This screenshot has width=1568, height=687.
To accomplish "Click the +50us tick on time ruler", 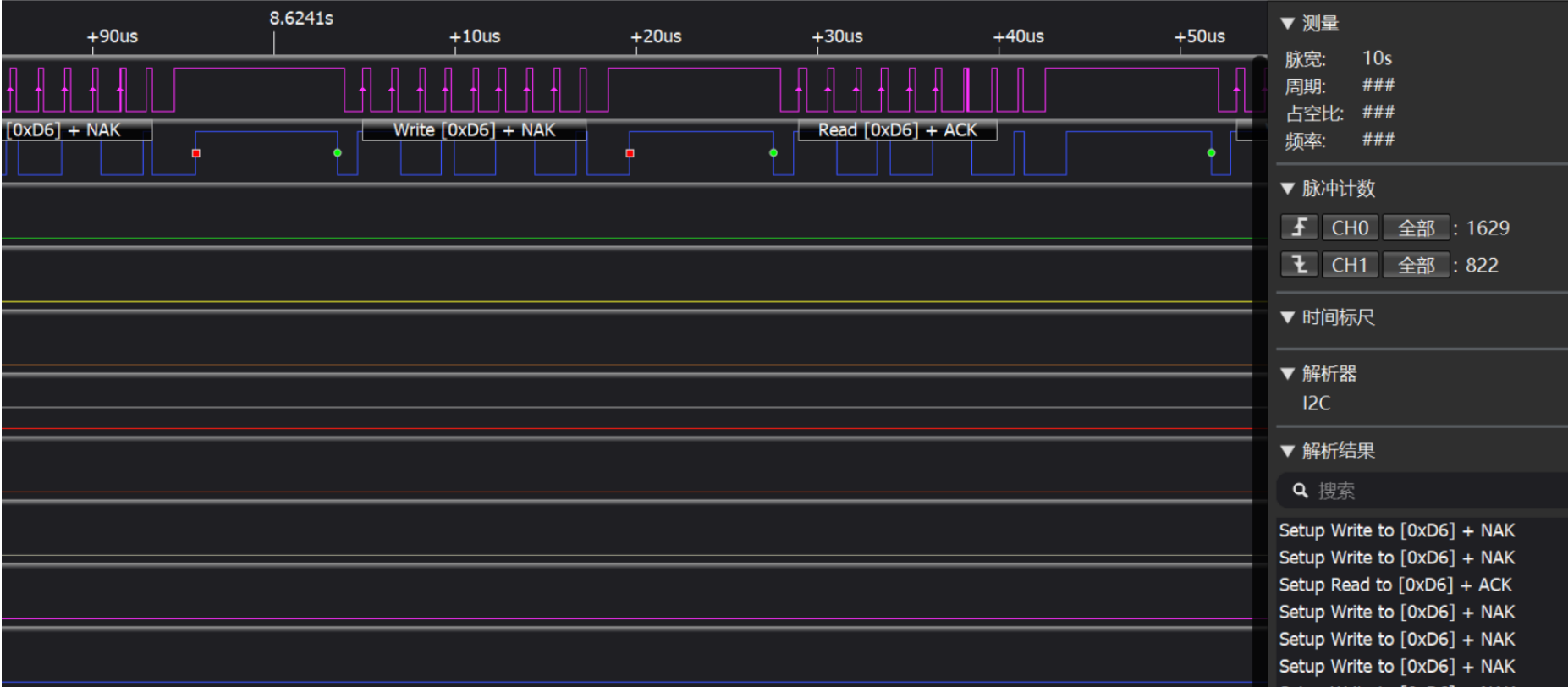I will tap(1199, 36).
